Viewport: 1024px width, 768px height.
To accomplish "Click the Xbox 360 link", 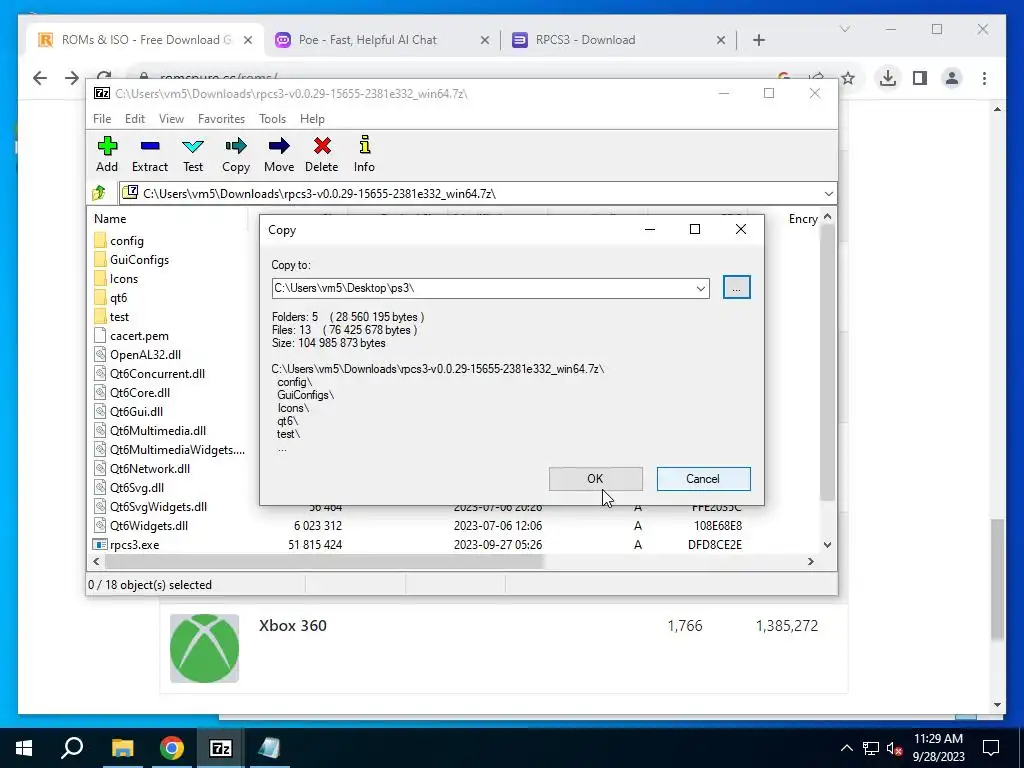I will 293,625.
